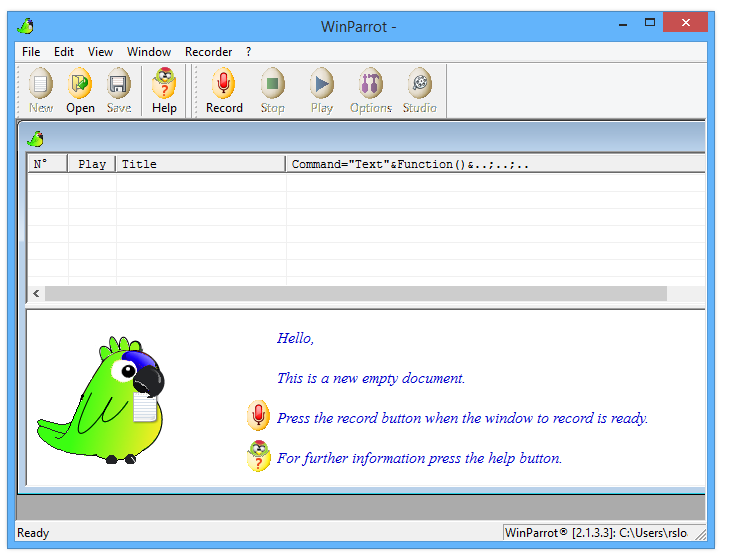Click the N° column header
This screenshot has height=557, width=731.
(48, 164)
